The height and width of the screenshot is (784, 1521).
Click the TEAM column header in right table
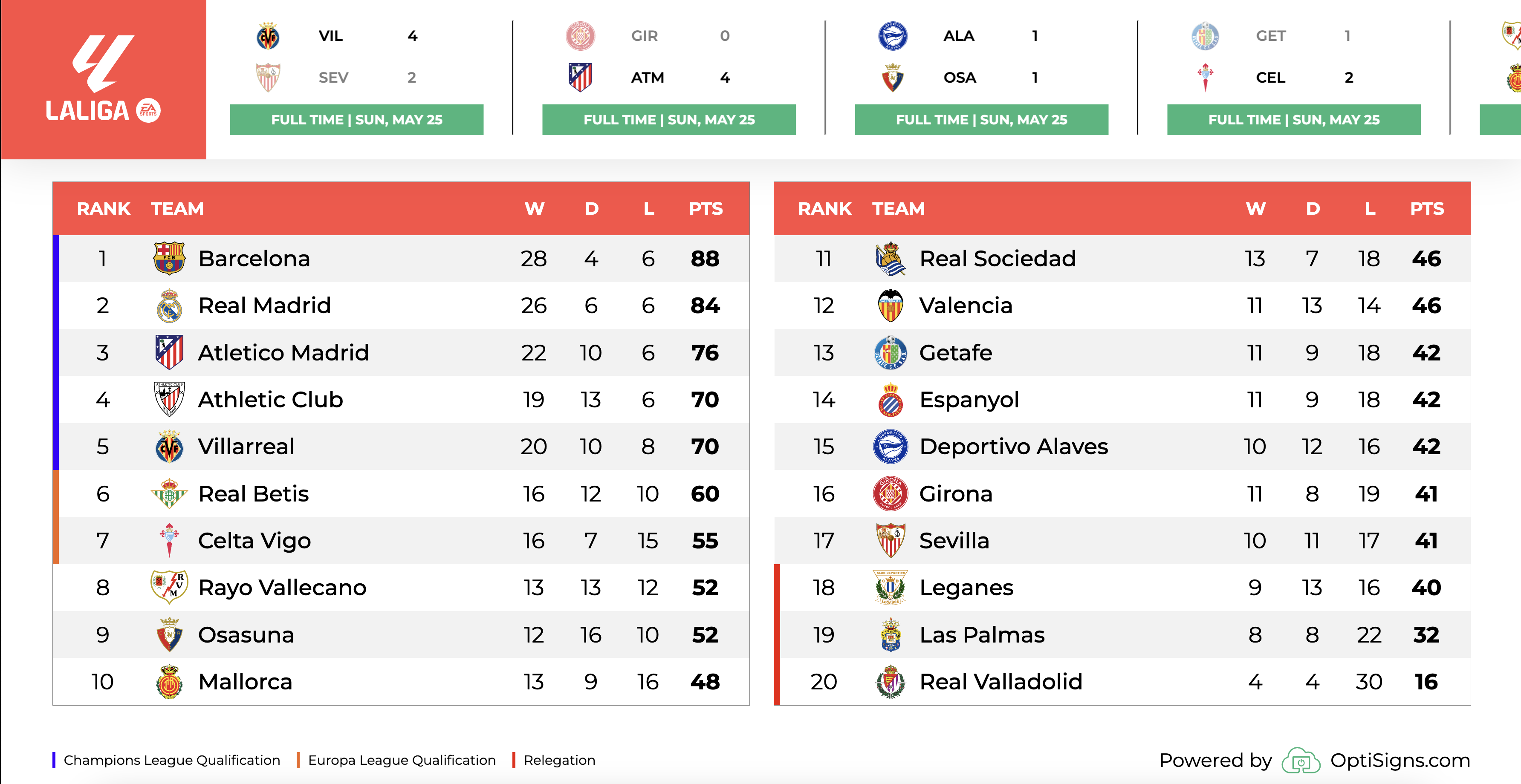tap(898, 208)
